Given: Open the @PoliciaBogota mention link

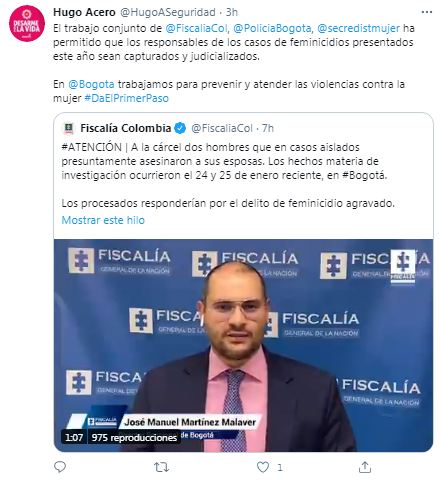Looking at the screenshot, I should 272,28.
